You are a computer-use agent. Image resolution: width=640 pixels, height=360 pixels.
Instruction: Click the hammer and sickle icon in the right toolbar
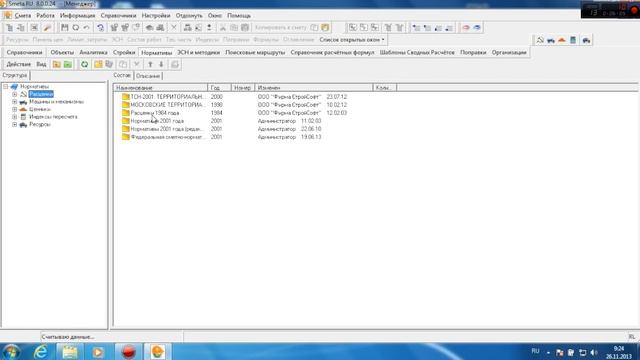(x=540, y=40)
